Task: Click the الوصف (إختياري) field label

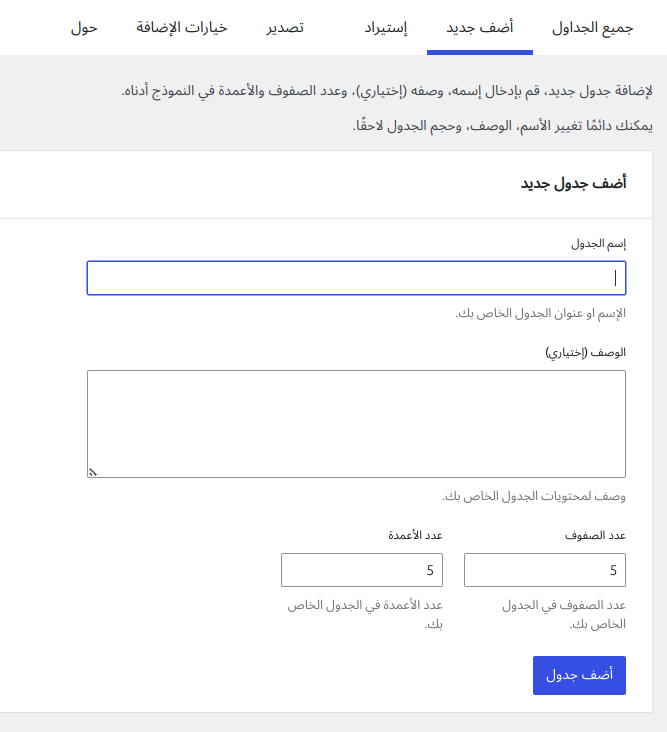Action: point(585,352)
